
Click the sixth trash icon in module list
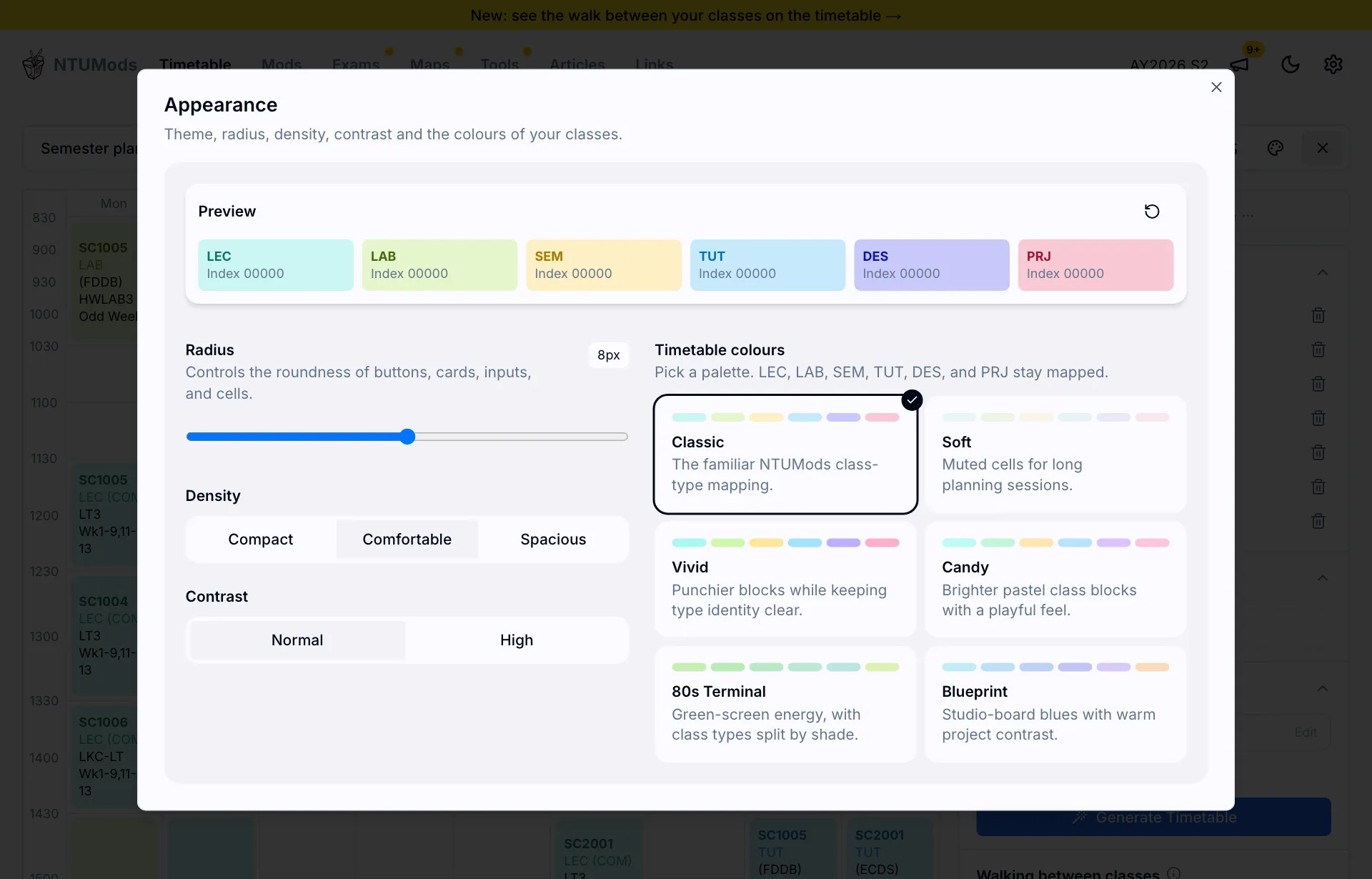click(x=1318, y=487)
